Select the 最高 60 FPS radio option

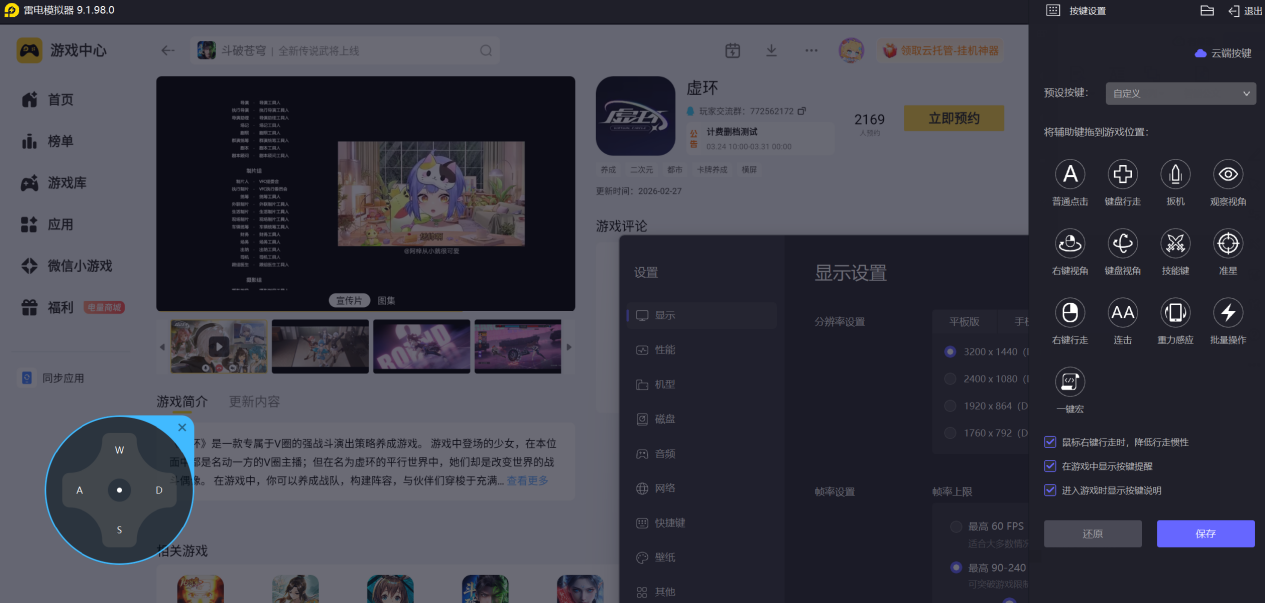point(957,526)
